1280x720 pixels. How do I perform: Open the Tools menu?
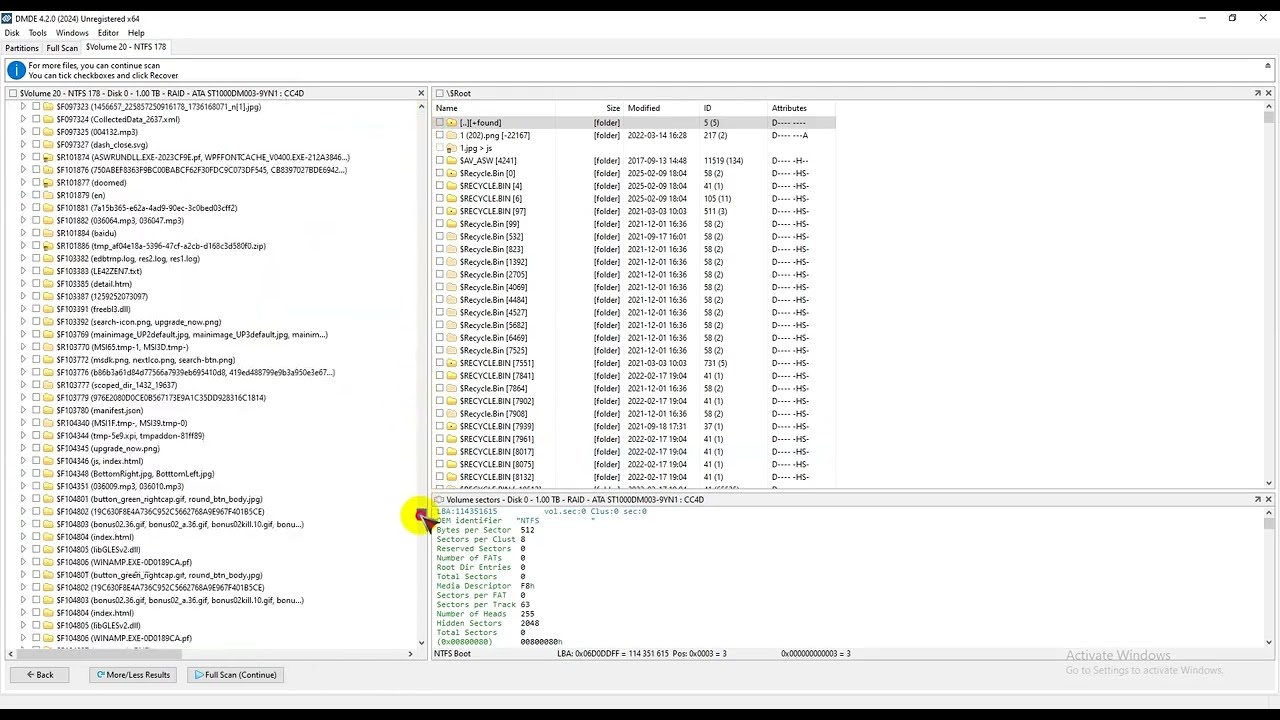37,33
